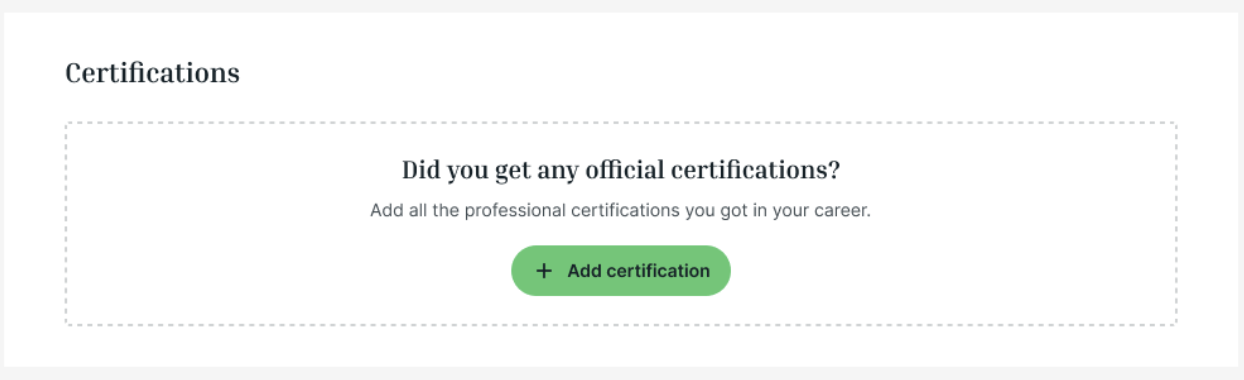Click the grey page margin outside the card
This screenshot has height=380, width=1244.
tap(620, 373)
